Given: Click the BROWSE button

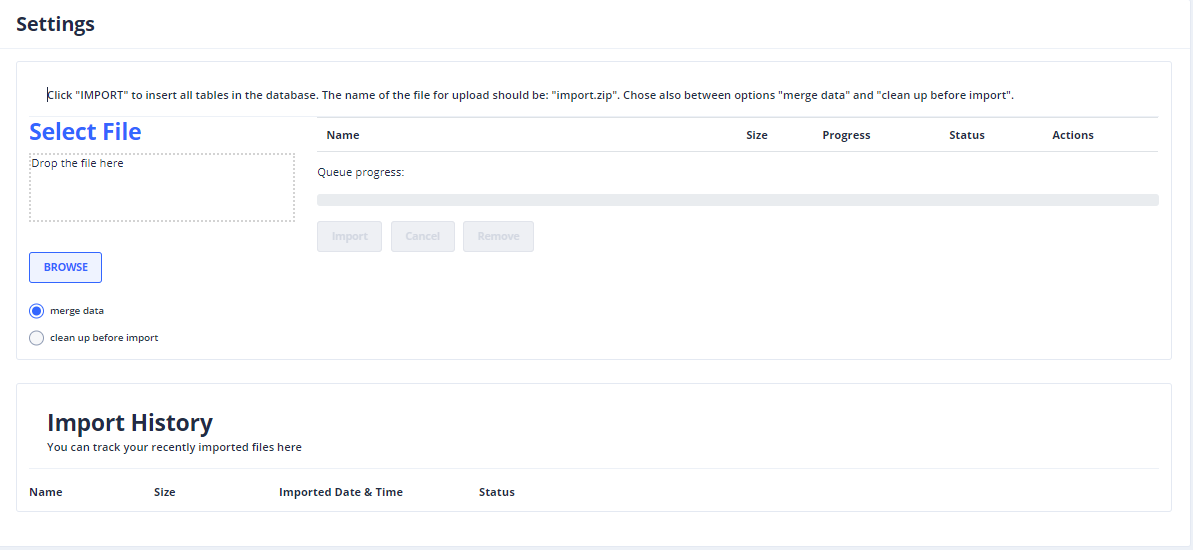Looking at the screenshot, I should [x=65, y=268].
